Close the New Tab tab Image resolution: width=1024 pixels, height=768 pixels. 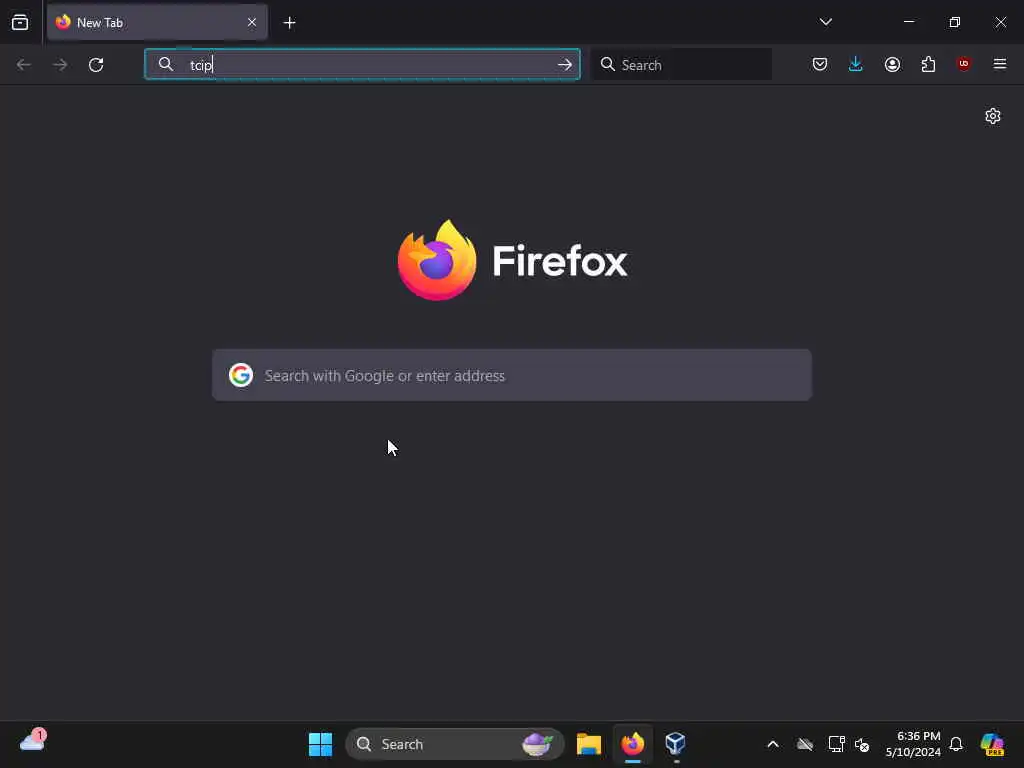click(252, 22)
